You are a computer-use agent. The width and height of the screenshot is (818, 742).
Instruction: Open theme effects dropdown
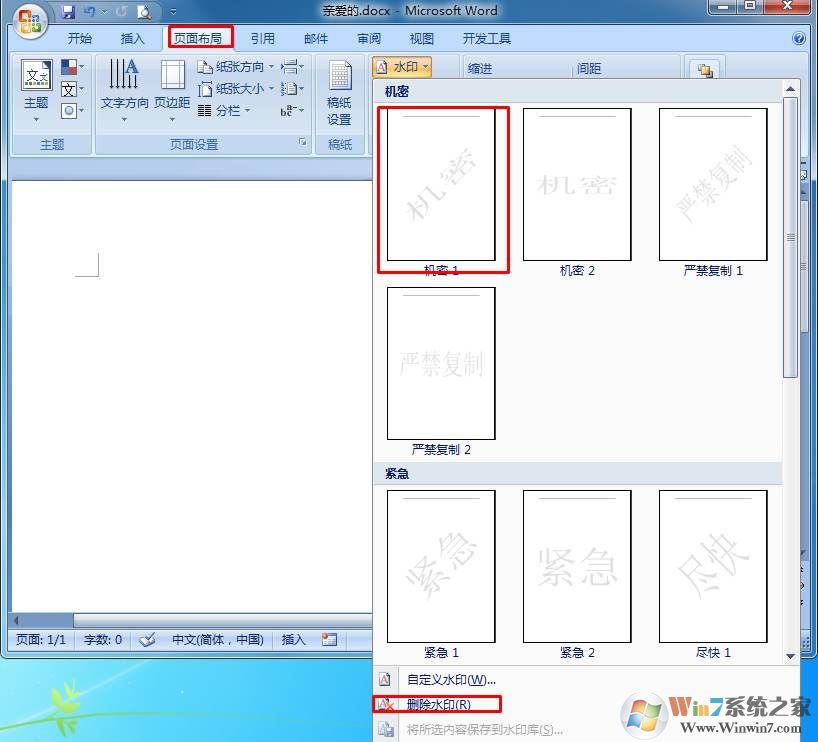[73, 111]
